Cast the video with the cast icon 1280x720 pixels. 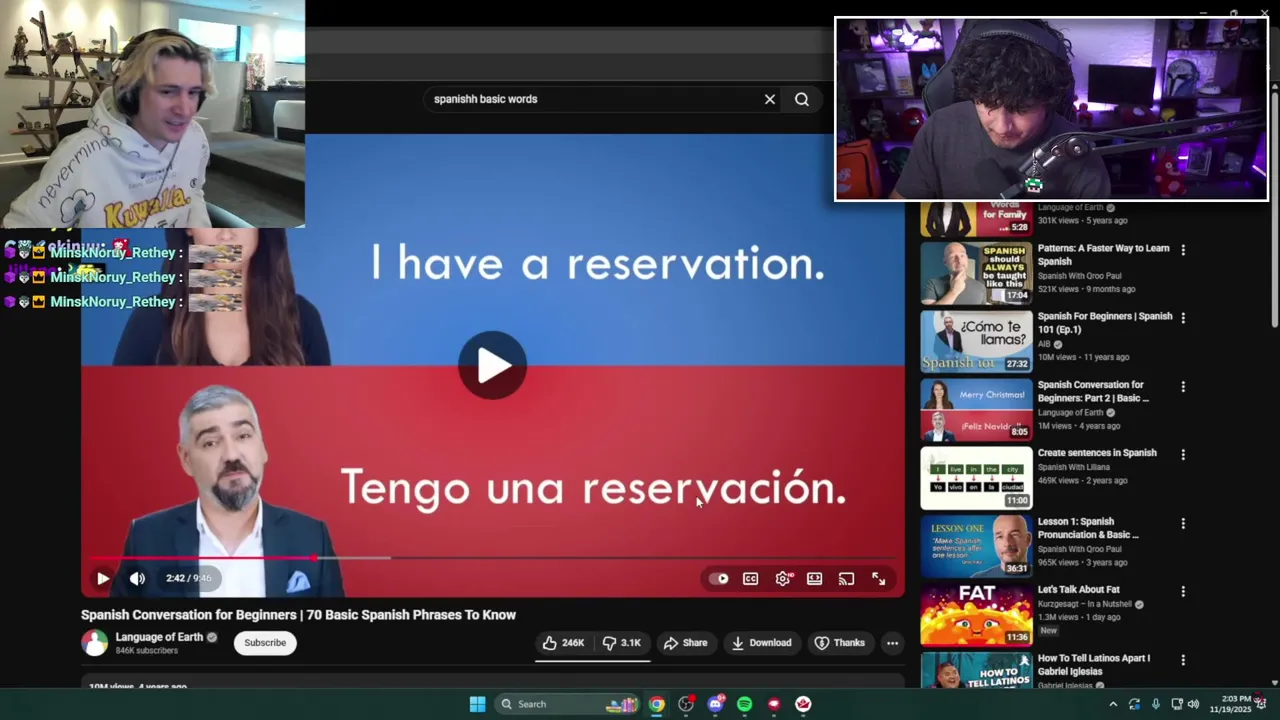847,578
